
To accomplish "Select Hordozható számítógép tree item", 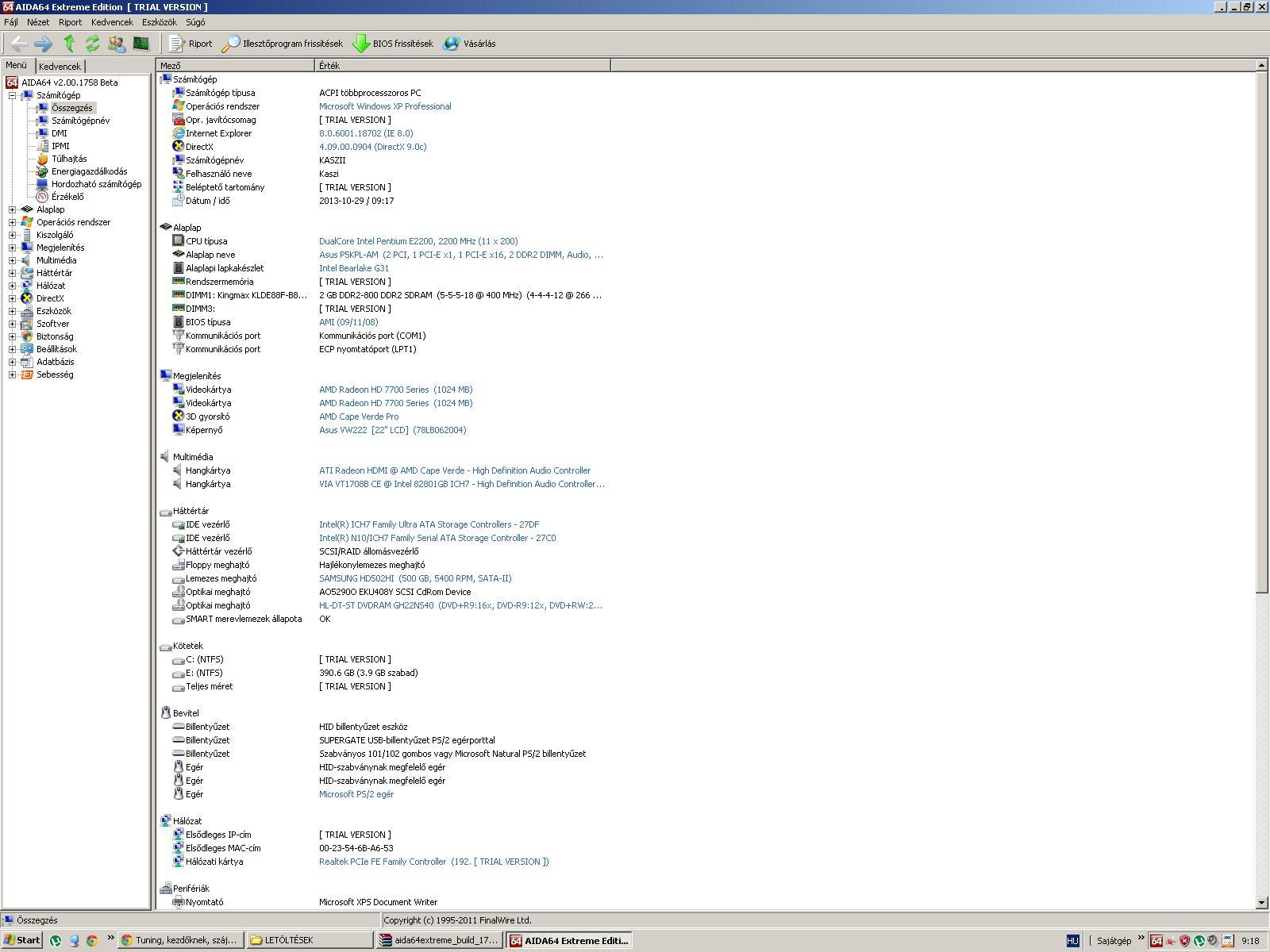I will point(96,184).
